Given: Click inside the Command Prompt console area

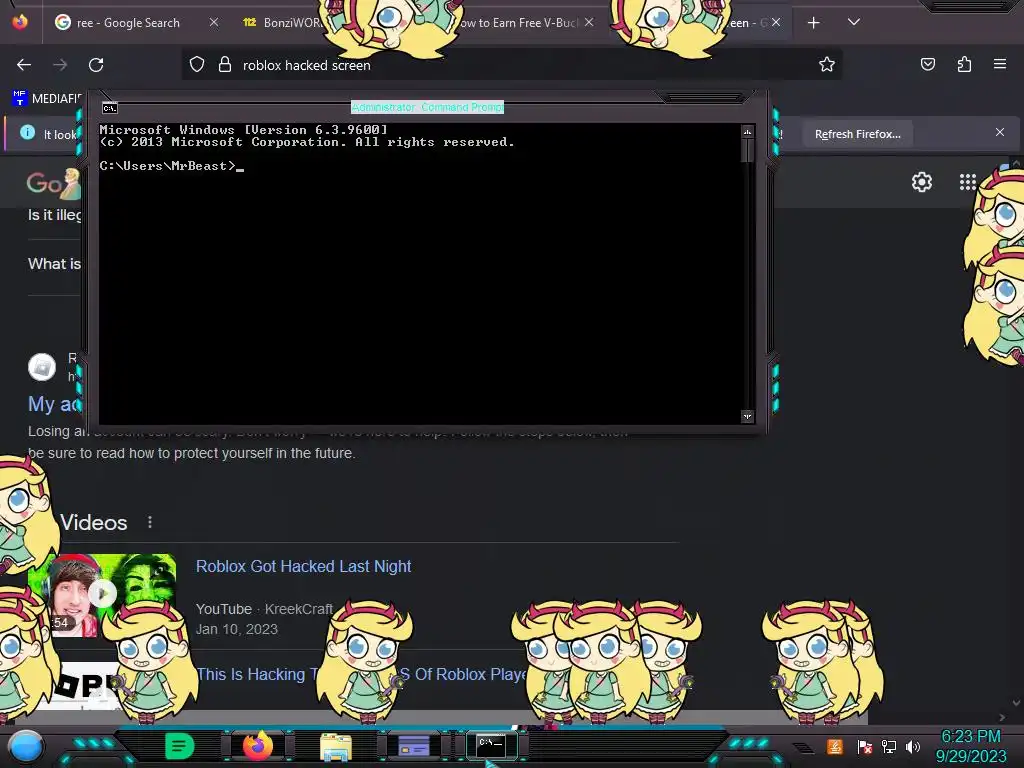Looking at the screenshot, I should point(420,274).
